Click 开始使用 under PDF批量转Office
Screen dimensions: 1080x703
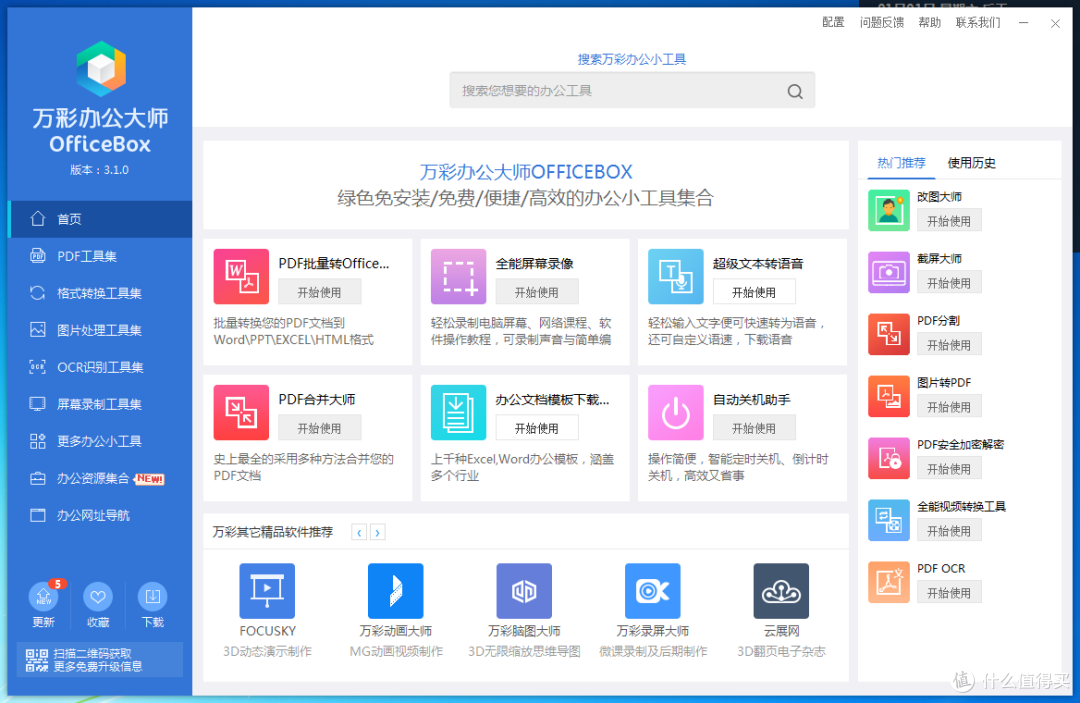pyautogui.click(x=319, y=292)
